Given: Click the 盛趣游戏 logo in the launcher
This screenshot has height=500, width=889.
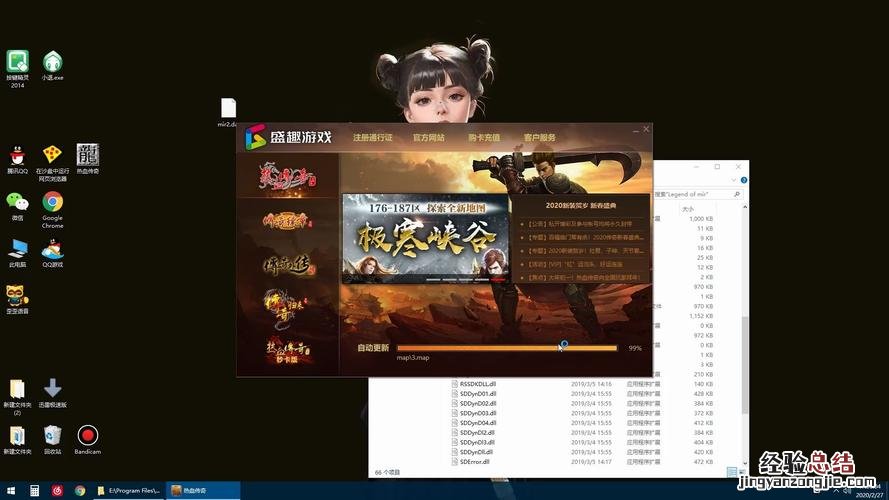Looking at the screenshot, I should coord(289,137).
